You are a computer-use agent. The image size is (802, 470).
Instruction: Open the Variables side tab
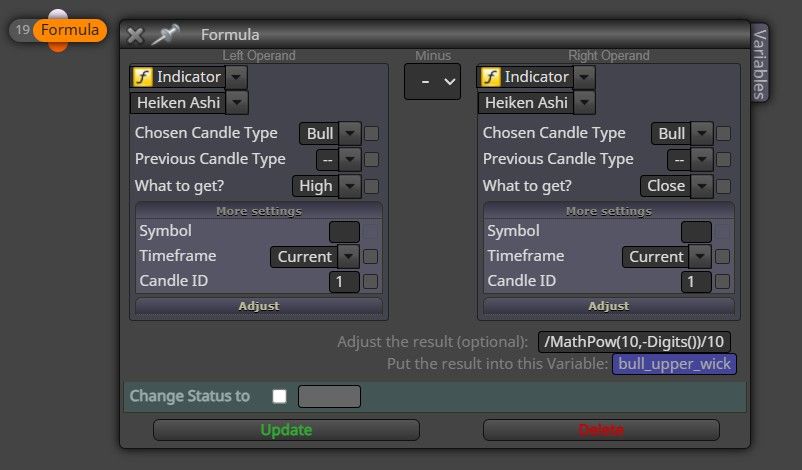[x=760, y=64]
